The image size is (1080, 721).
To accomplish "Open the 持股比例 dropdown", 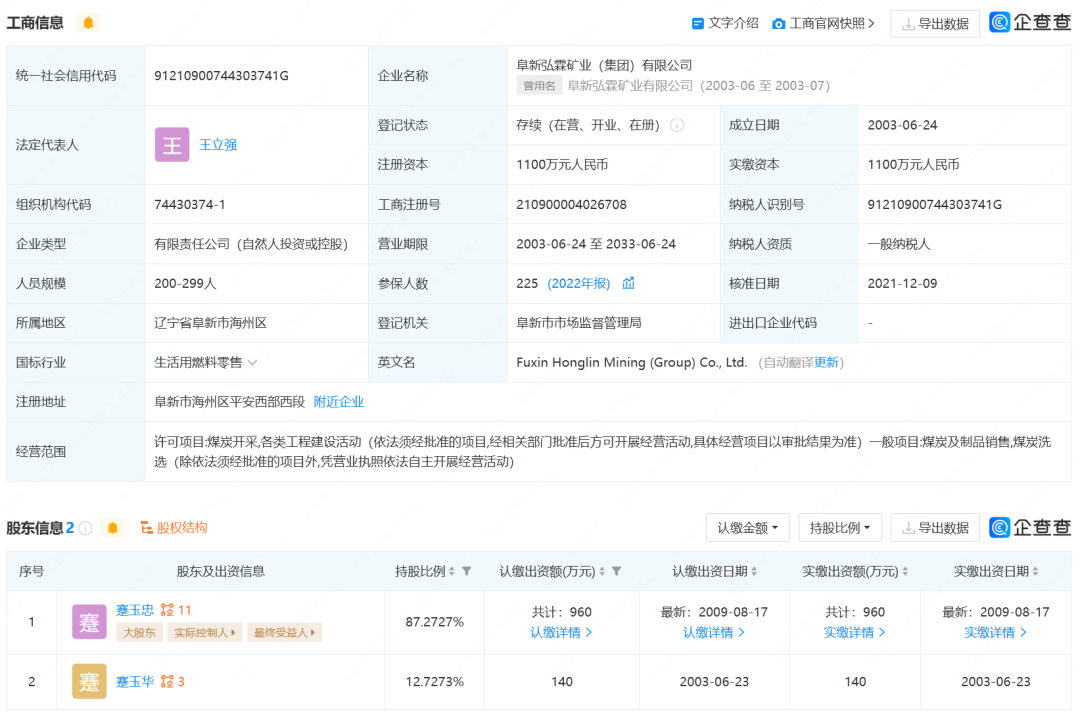I will pos(839,527).
